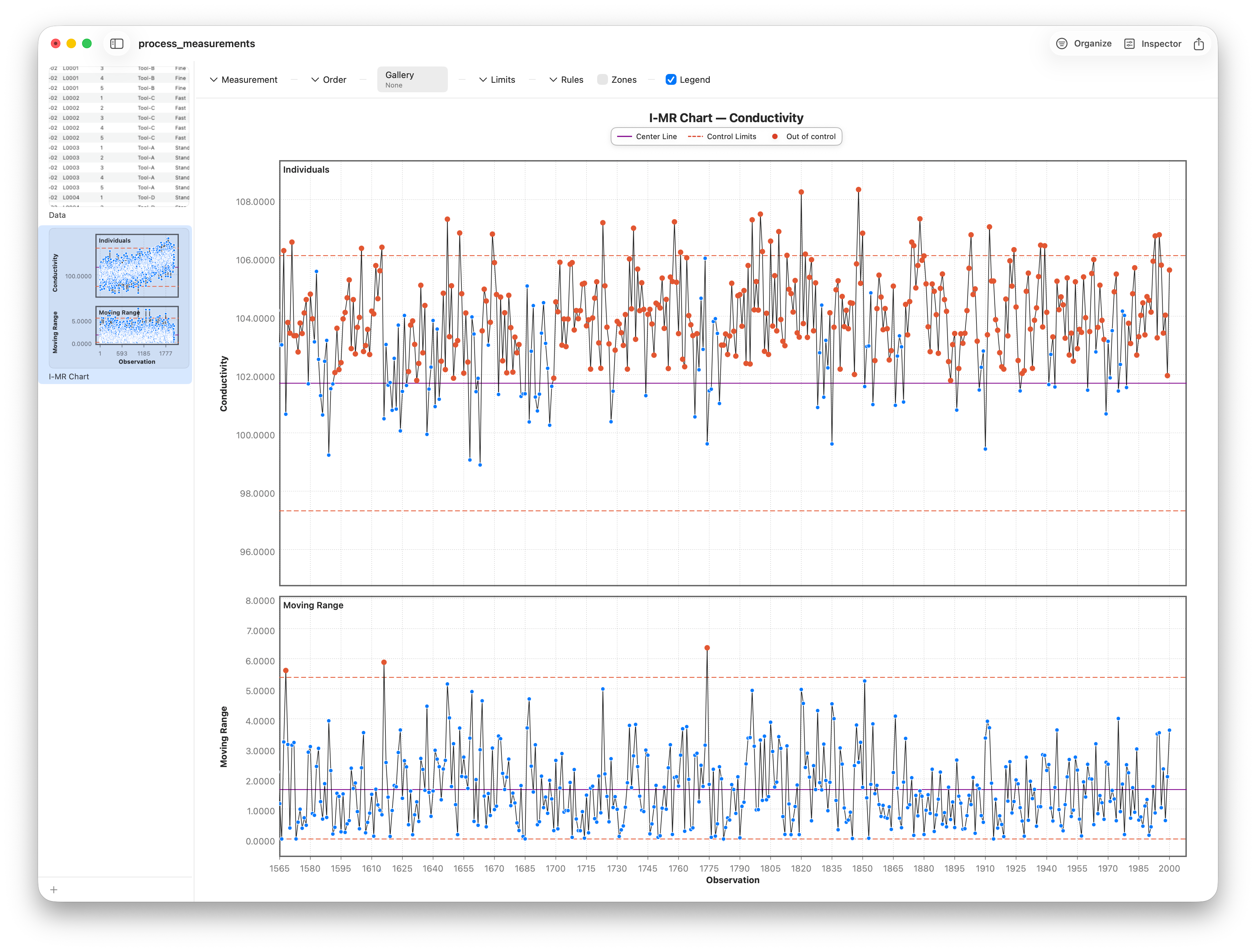
Task: Close the process_measurements window
Action: (56, 44)
